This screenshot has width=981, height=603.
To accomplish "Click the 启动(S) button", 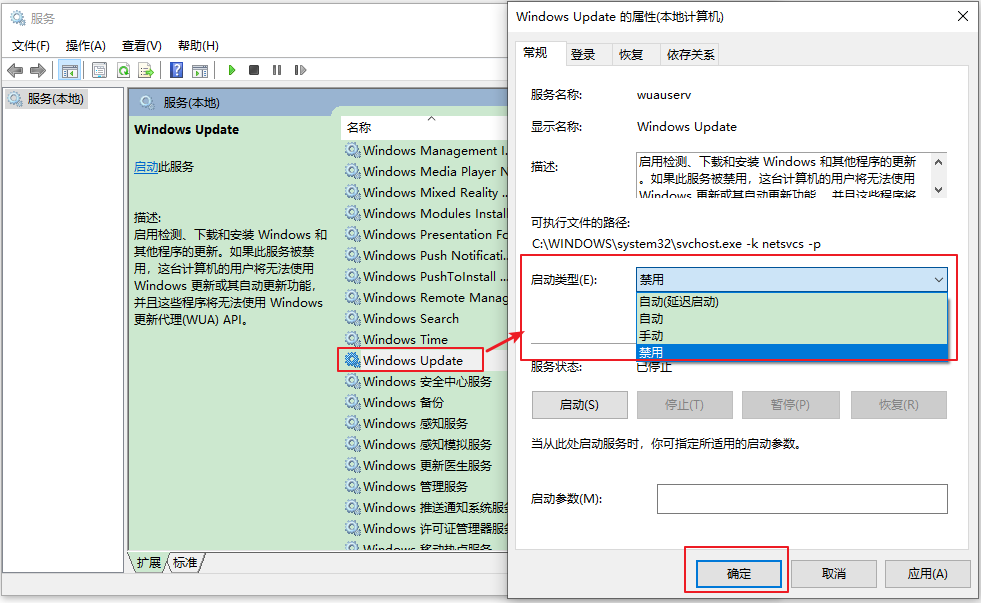I will 579,405.
